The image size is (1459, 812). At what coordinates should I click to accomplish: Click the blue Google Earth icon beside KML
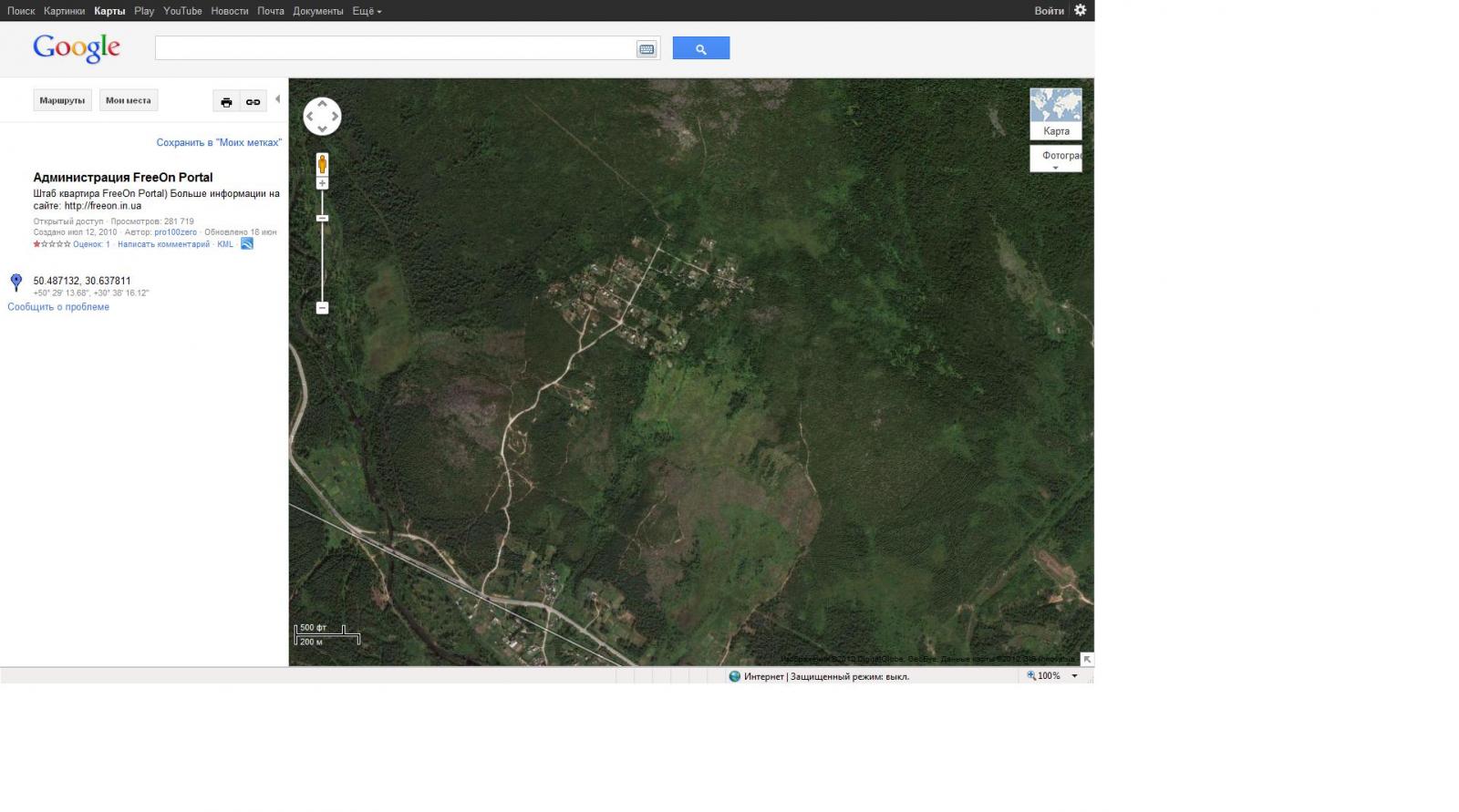[x=246, y=244]
